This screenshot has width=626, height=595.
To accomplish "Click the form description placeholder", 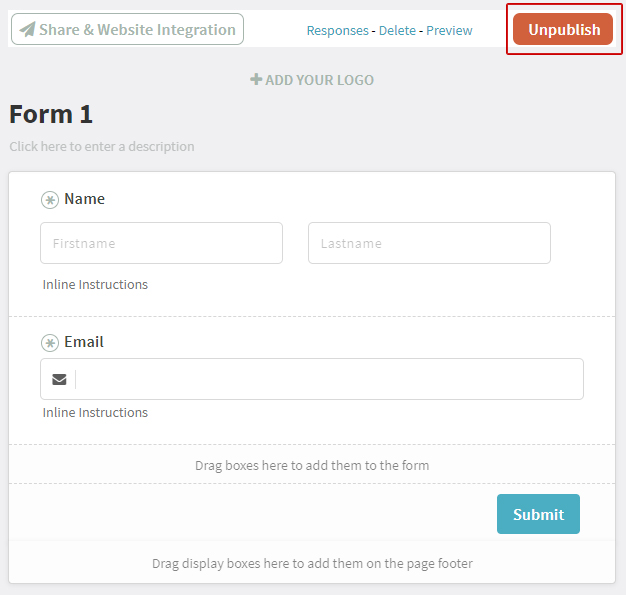I will [102, 147].
